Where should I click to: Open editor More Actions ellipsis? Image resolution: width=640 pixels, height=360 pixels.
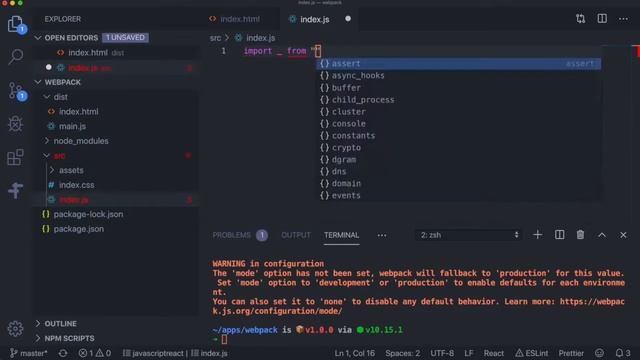click(623, 19)
